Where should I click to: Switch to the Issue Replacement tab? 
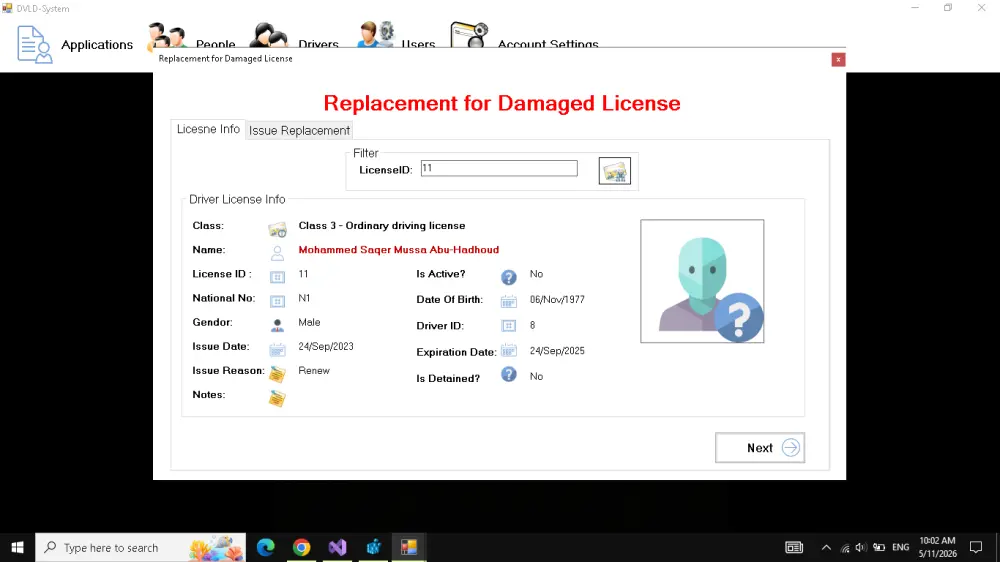click(299, 130)
